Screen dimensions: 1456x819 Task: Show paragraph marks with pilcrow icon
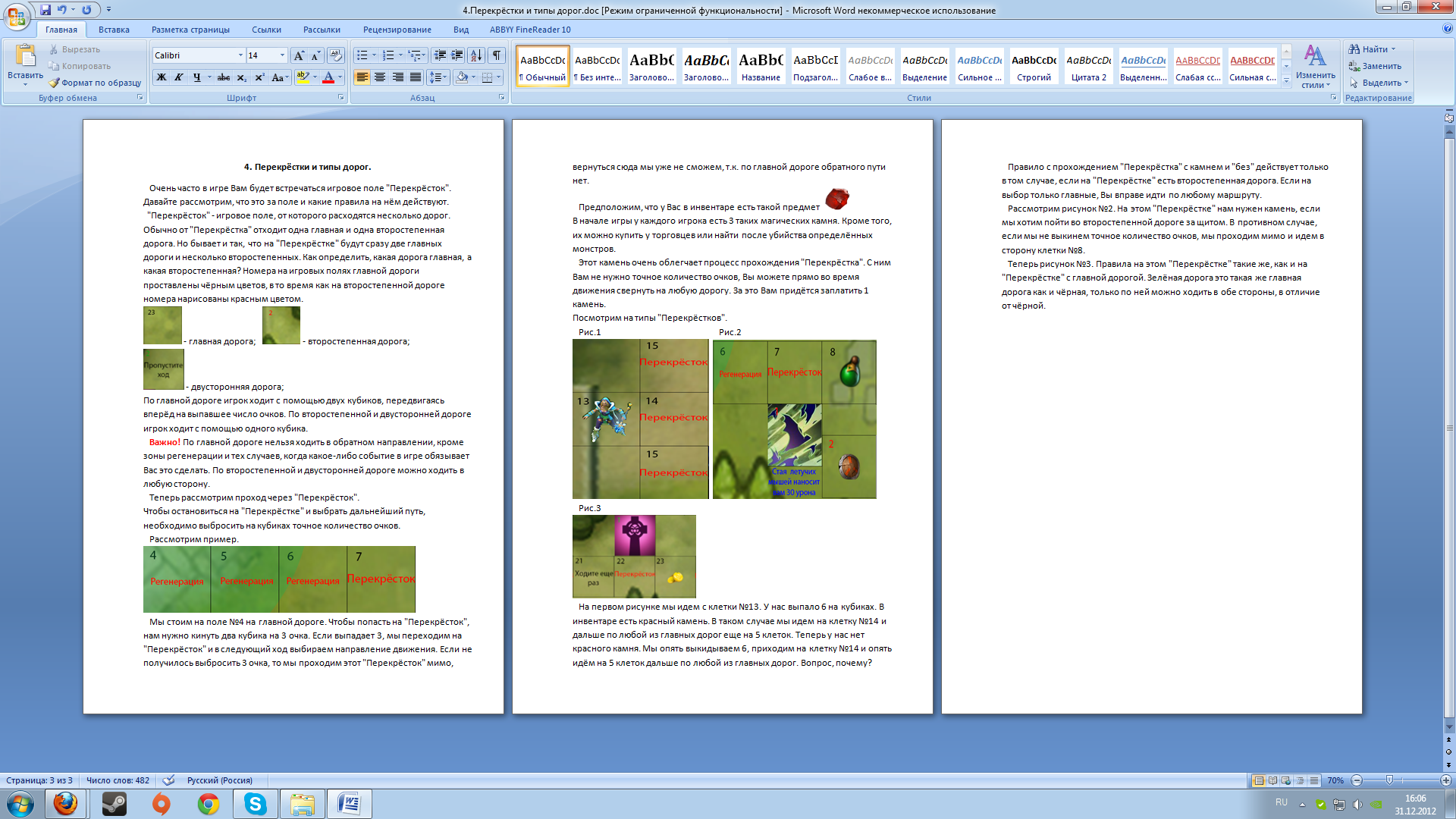click(497, 55)
